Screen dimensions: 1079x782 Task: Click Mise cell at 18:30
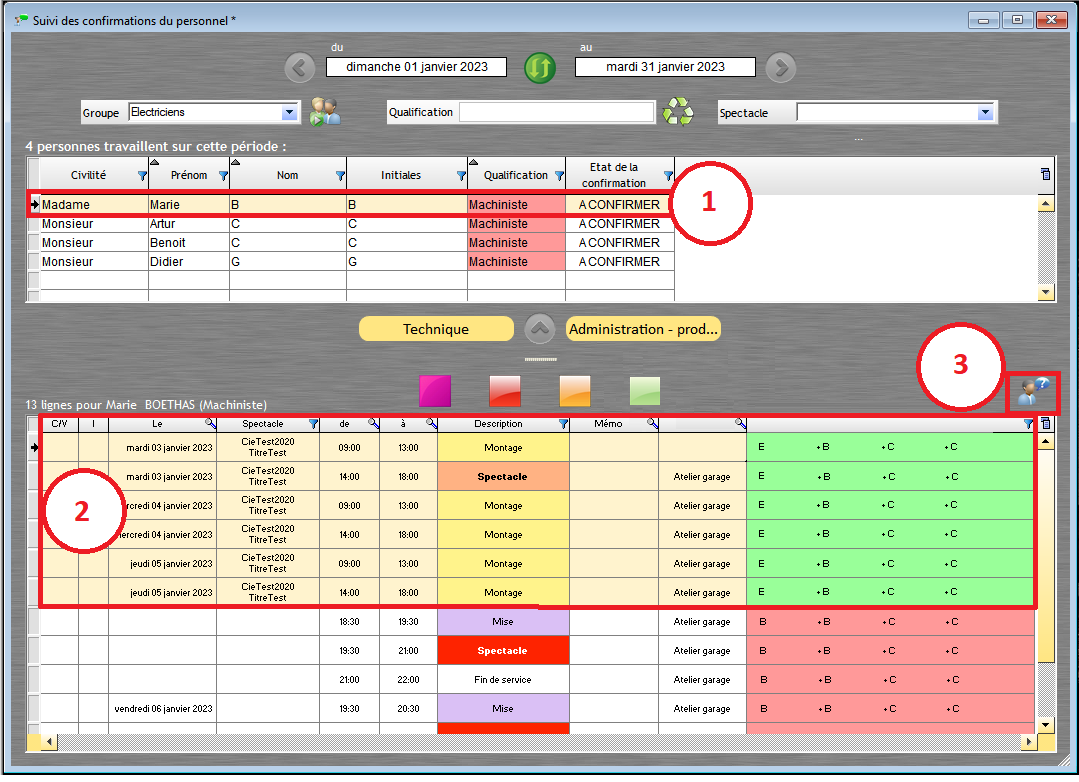pos(503,622)
